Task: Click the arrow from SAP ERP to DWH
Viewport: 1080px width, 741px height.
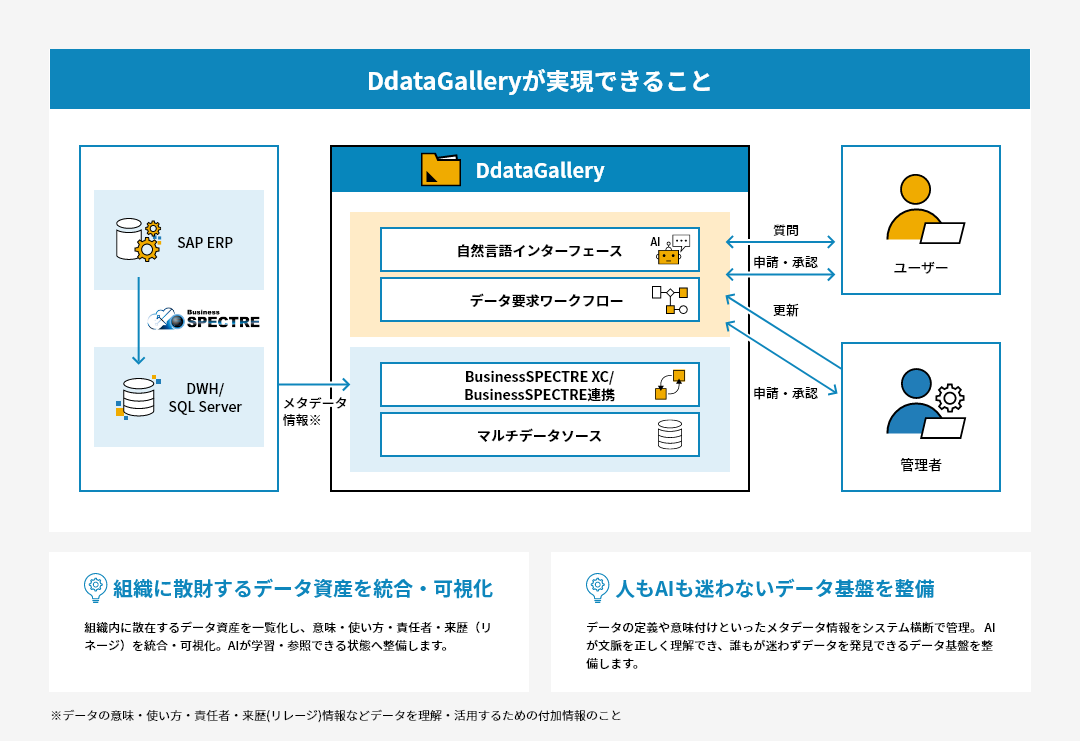Action: (138, 321)
